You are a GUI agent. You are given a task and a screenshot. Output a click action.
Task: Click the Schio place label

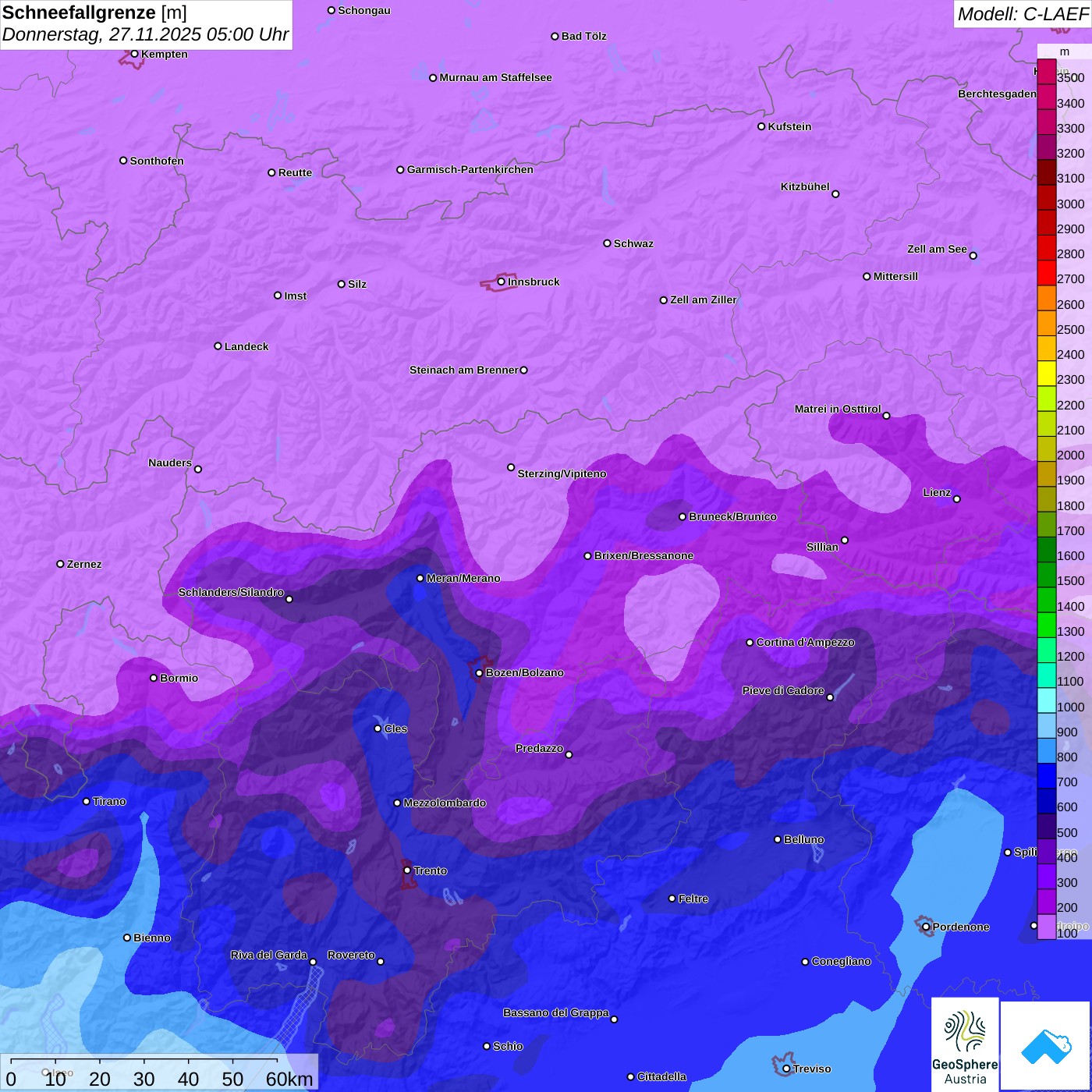pos(508,1046)
